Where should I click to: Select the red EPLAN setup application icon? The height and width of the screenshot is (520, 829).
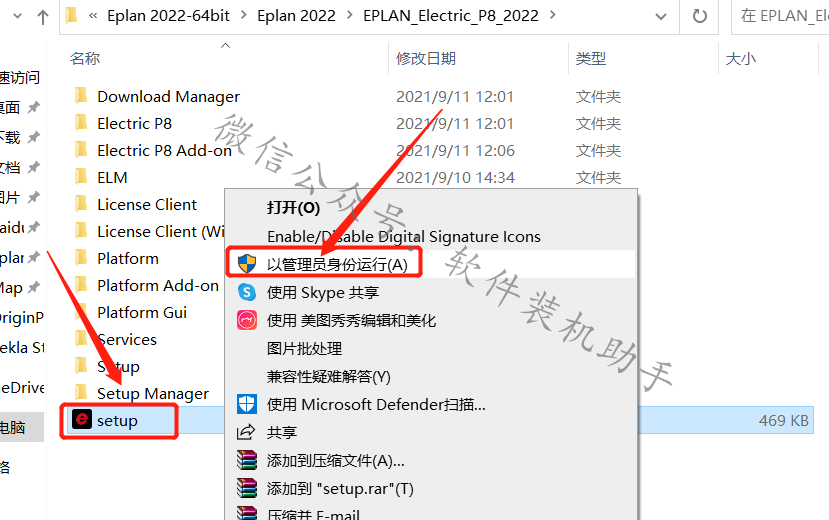pos(82,420)
